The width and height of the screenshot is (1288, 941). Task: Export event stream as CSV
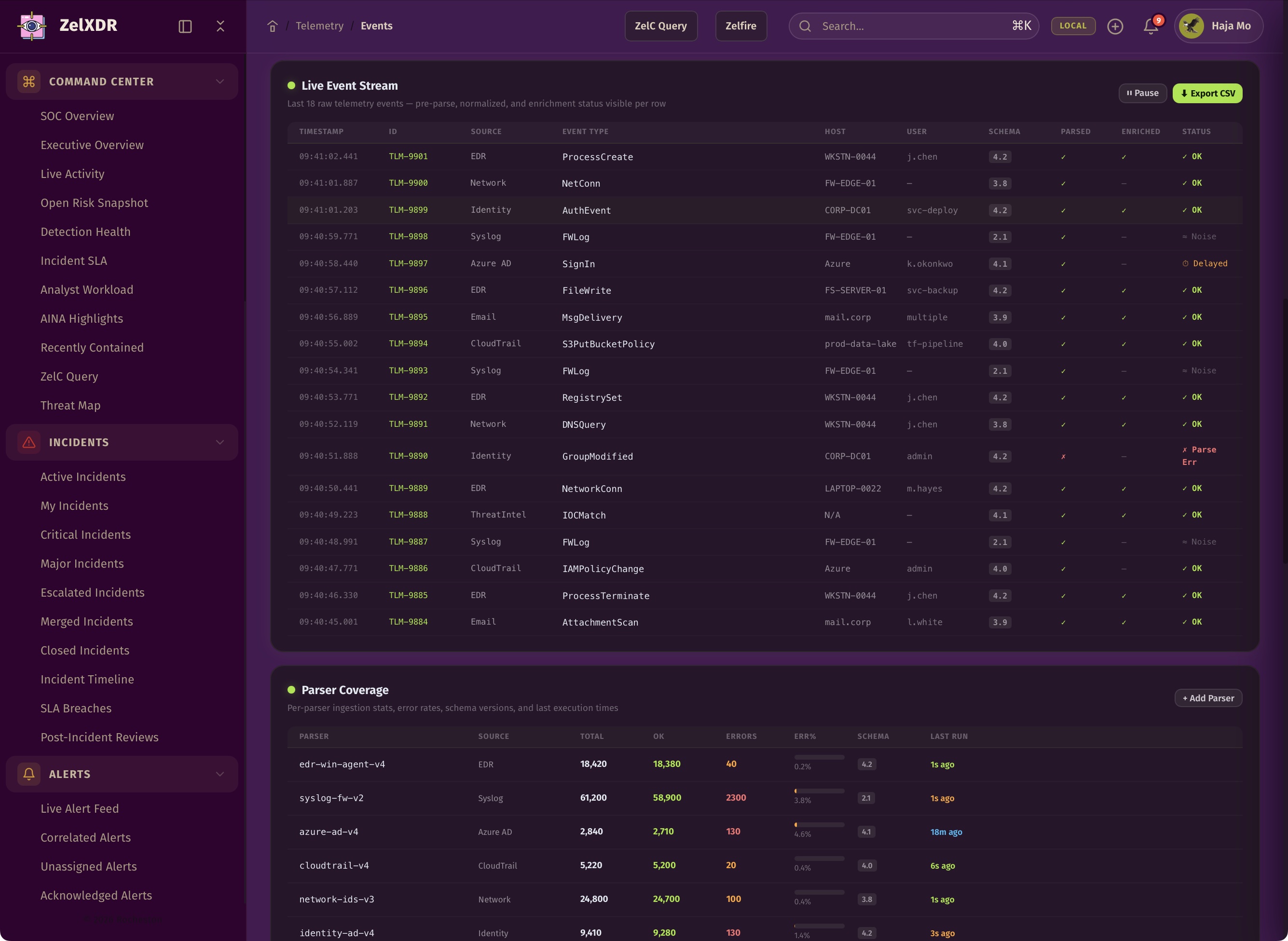pos(1207,94)
